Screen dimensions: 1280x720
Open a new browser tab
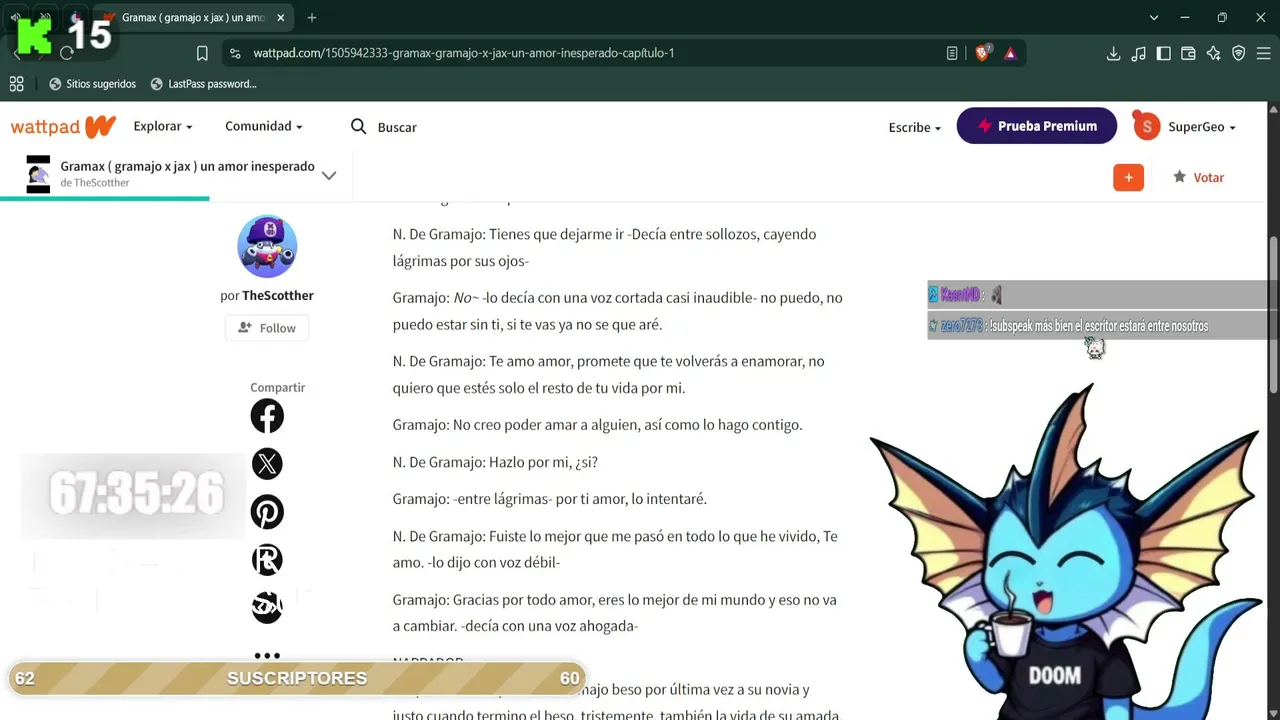pyautogui.click(x=312, y=18)
